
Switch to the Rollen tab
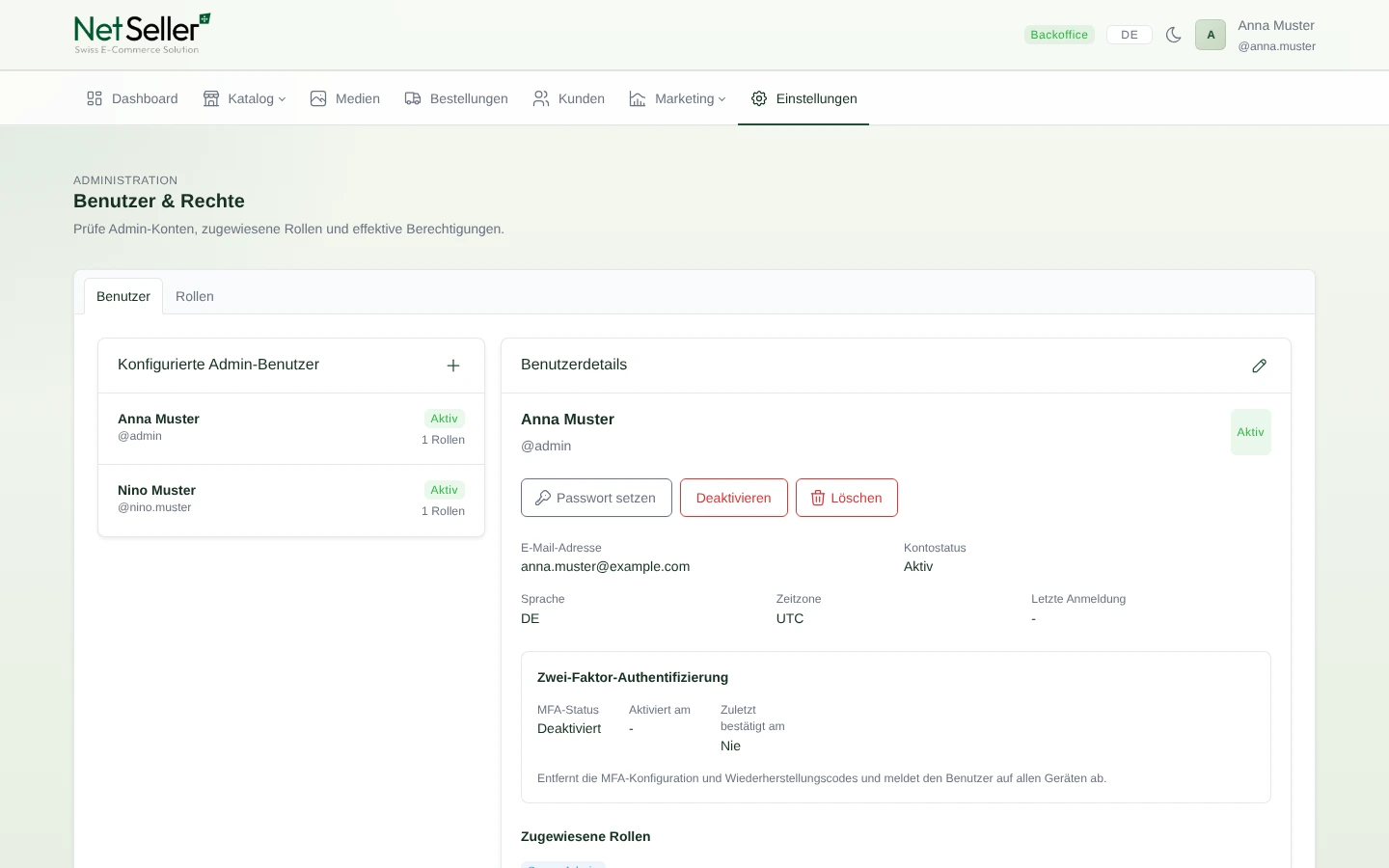[x=195, y=296]
